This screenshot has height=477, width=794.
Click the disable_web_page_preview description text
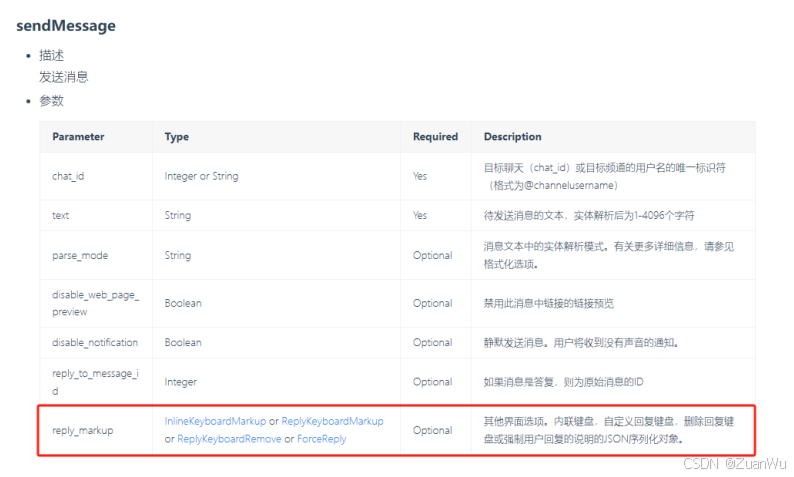(x=549, y=303)
